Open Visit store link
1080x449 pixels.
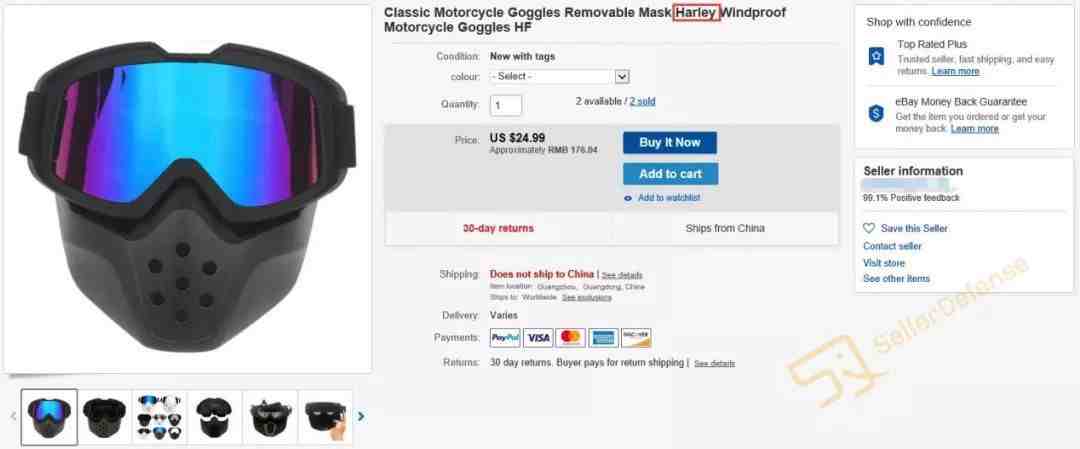884,263
